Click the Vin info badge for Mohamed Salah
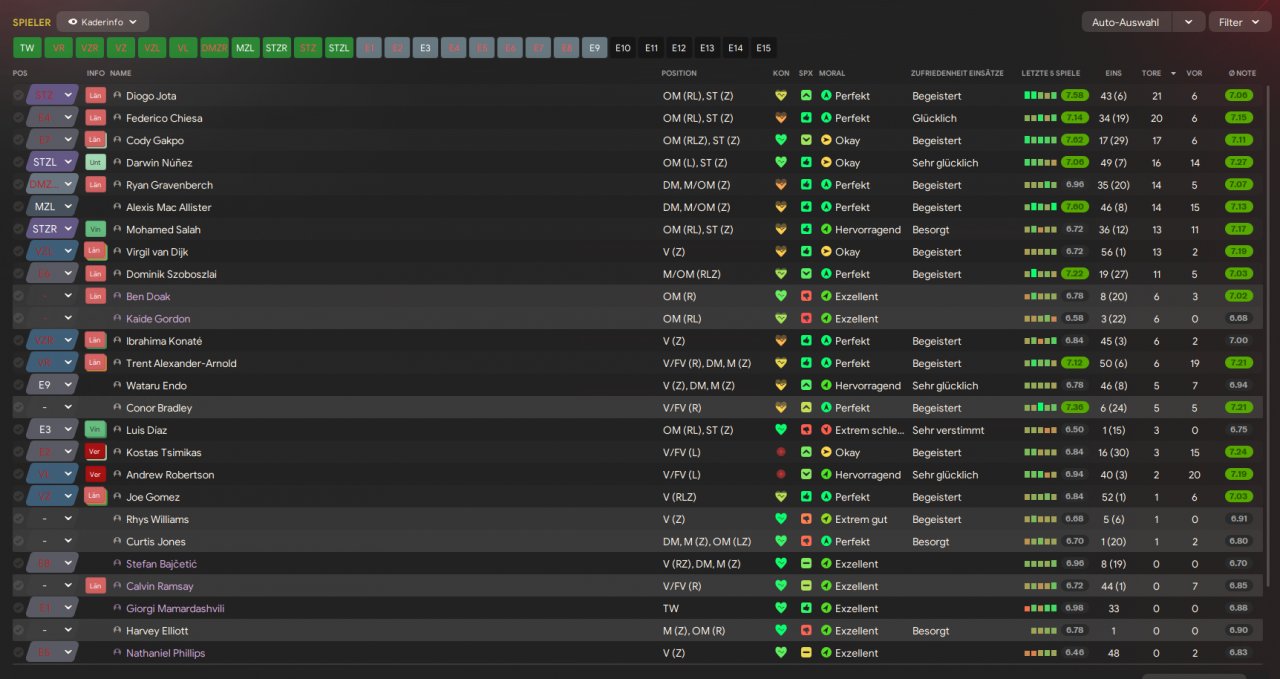This screenshot has height=679, width=1280. 96,230
